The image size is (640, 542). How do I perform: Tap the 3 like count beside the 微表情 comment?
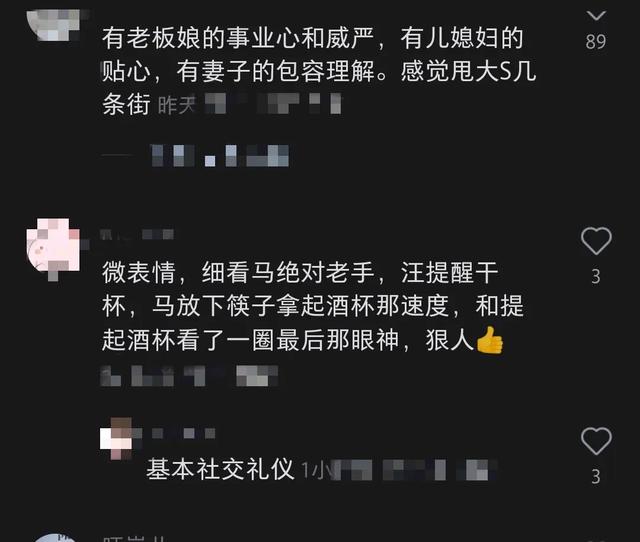[596, 276]
